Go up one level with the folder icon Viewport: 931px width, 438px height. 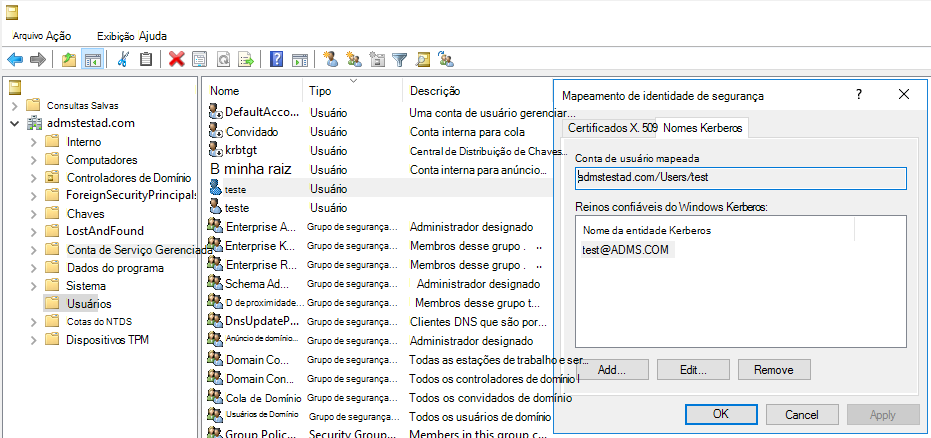click(69, 59)
